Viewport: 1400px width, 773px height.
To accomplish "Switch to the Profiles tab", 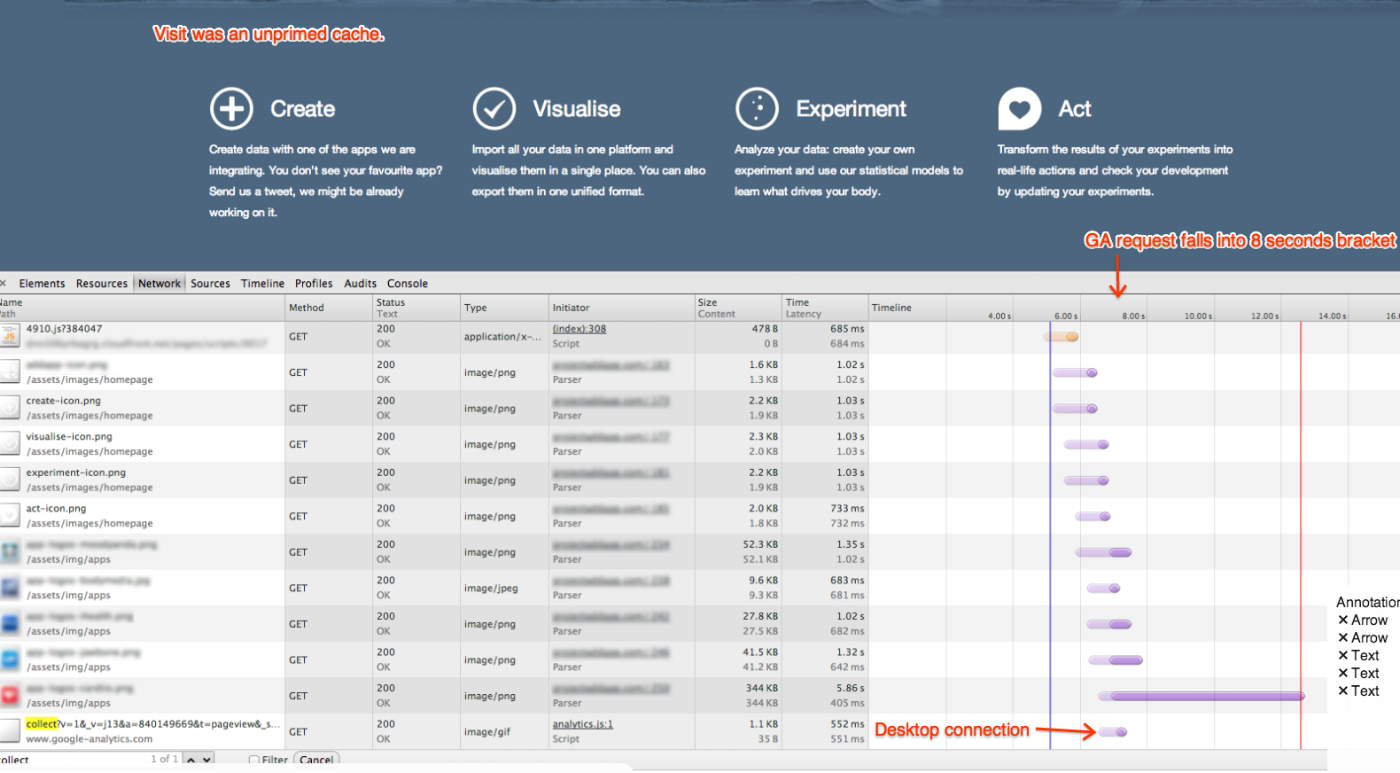I will pyautogui.click(x=314, y=283).
